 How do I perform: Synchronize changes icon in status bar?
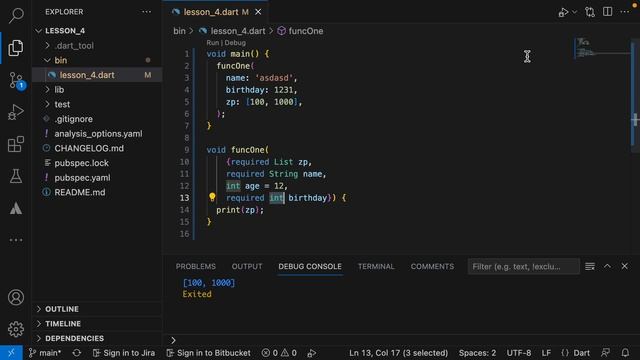click(77, 353)
